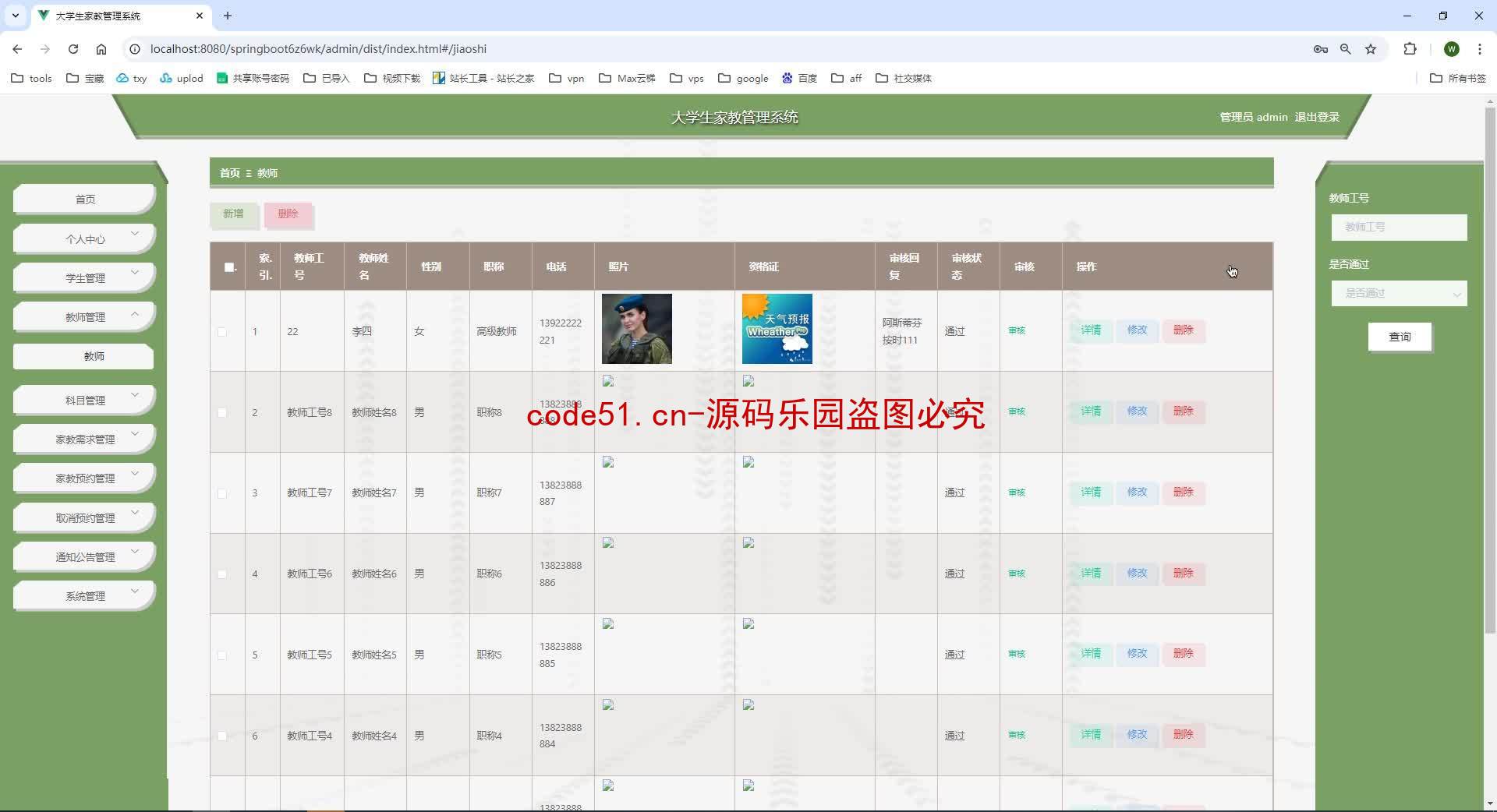Expand the 家教需求管理 sidebar menu
1497x812 pixels.
(x=84, y=439)
